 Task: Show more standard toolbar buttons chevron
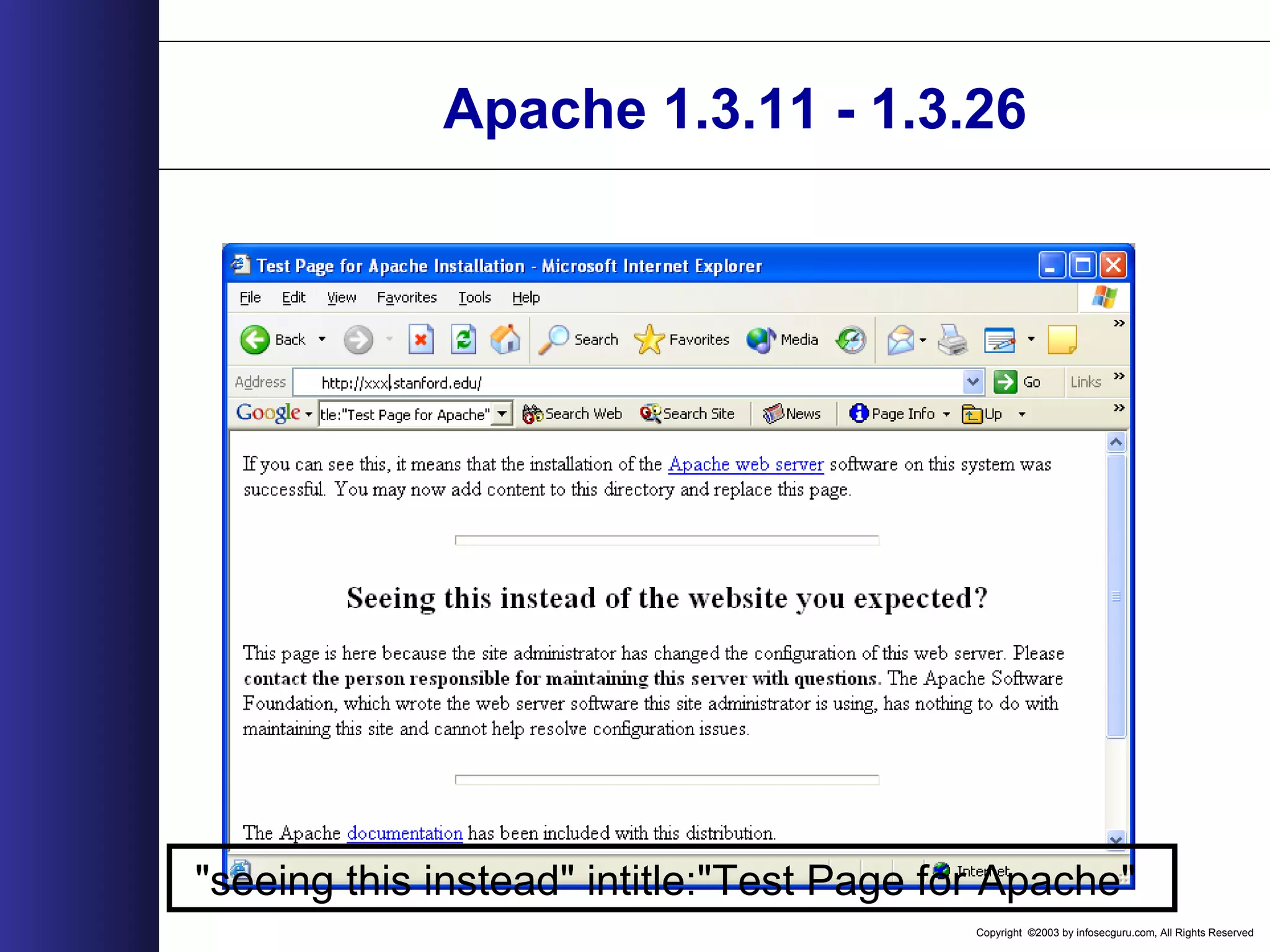coord(1119,323)
